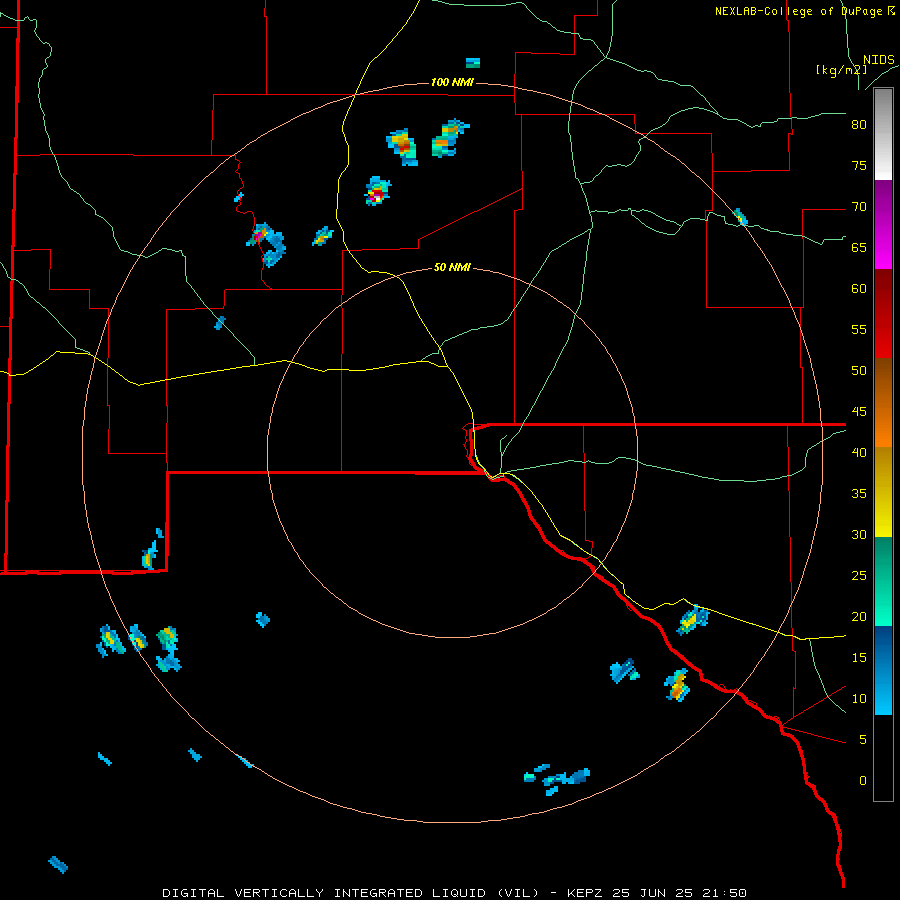Select the blue segment of the color scale
Screen dimensions: 900x900
click(x=883, y=670)
